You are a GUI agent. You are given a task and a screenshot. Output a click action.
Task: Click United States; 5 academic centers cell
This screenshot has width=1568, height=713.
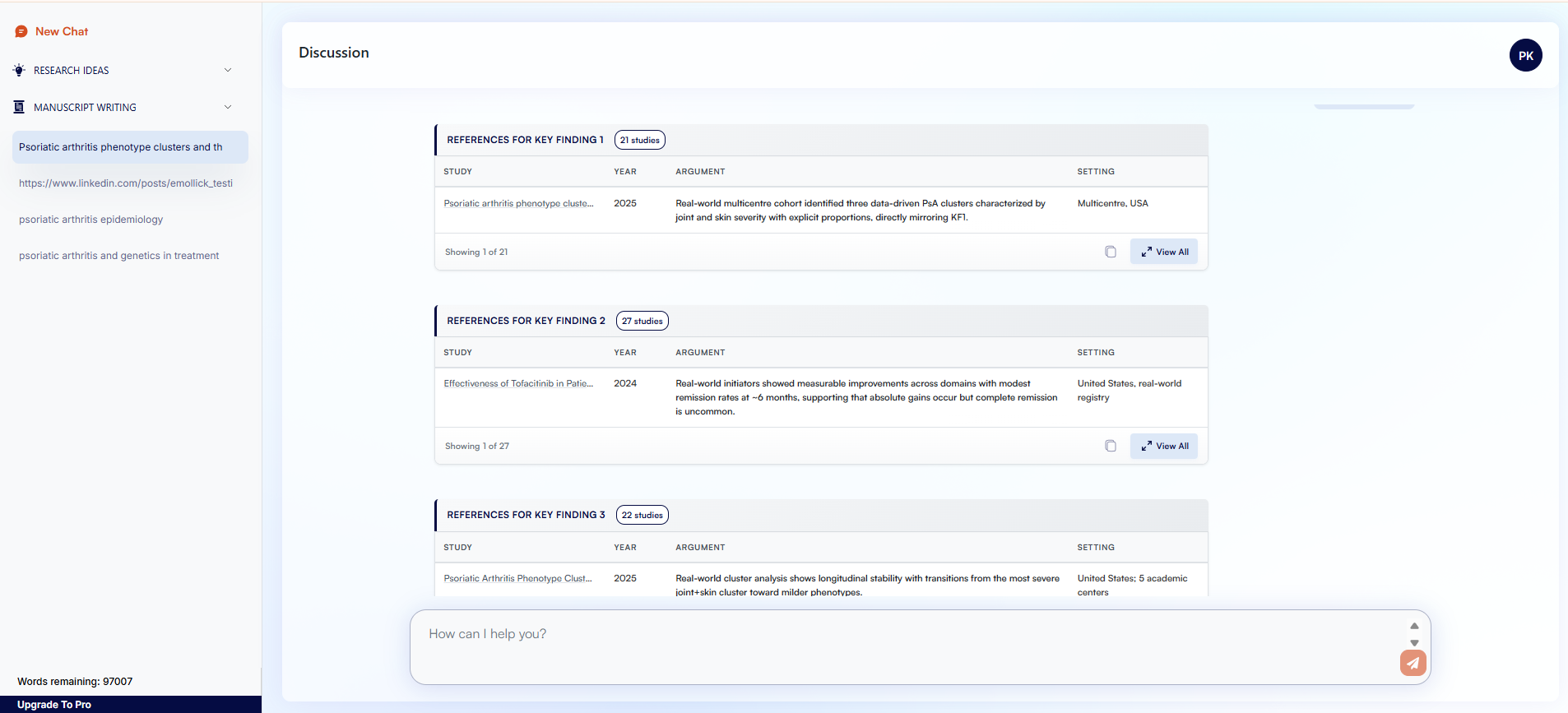pos(1132,585)
